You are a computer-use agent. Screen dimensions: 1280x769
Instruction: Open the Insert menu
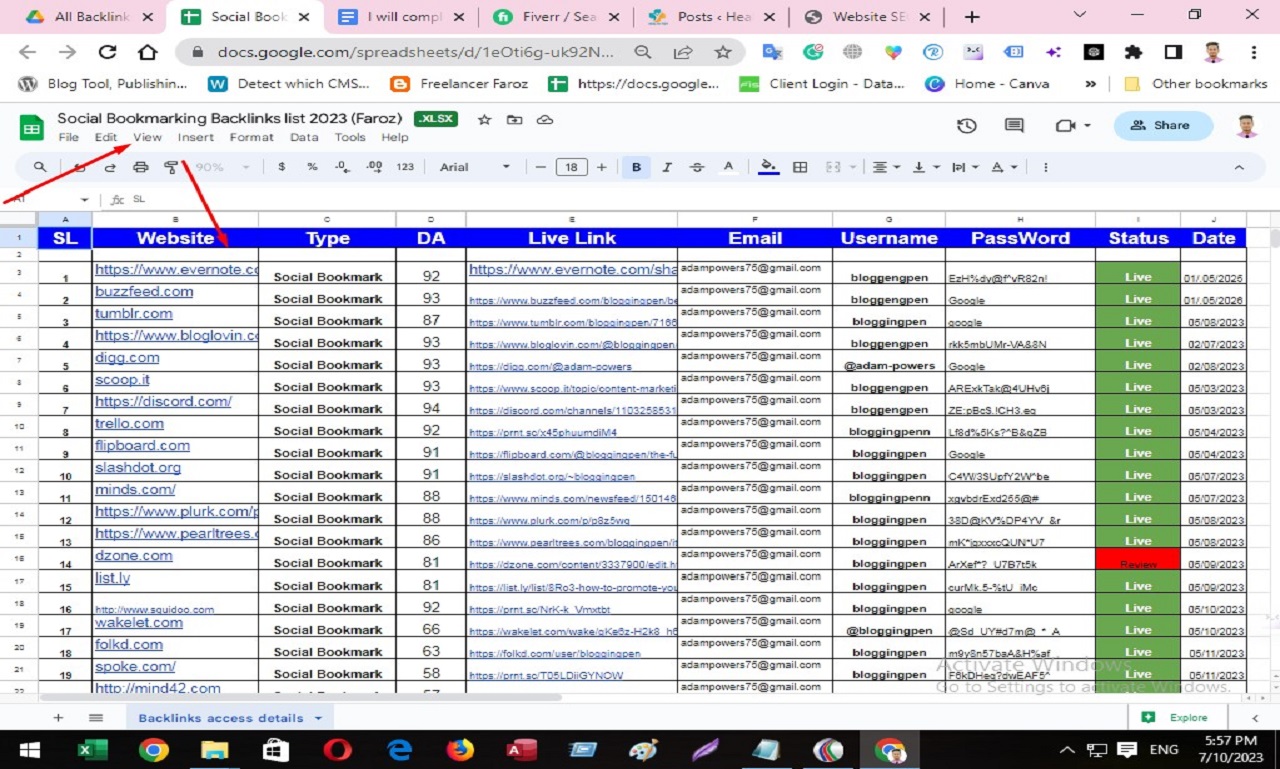pos(196,137)
